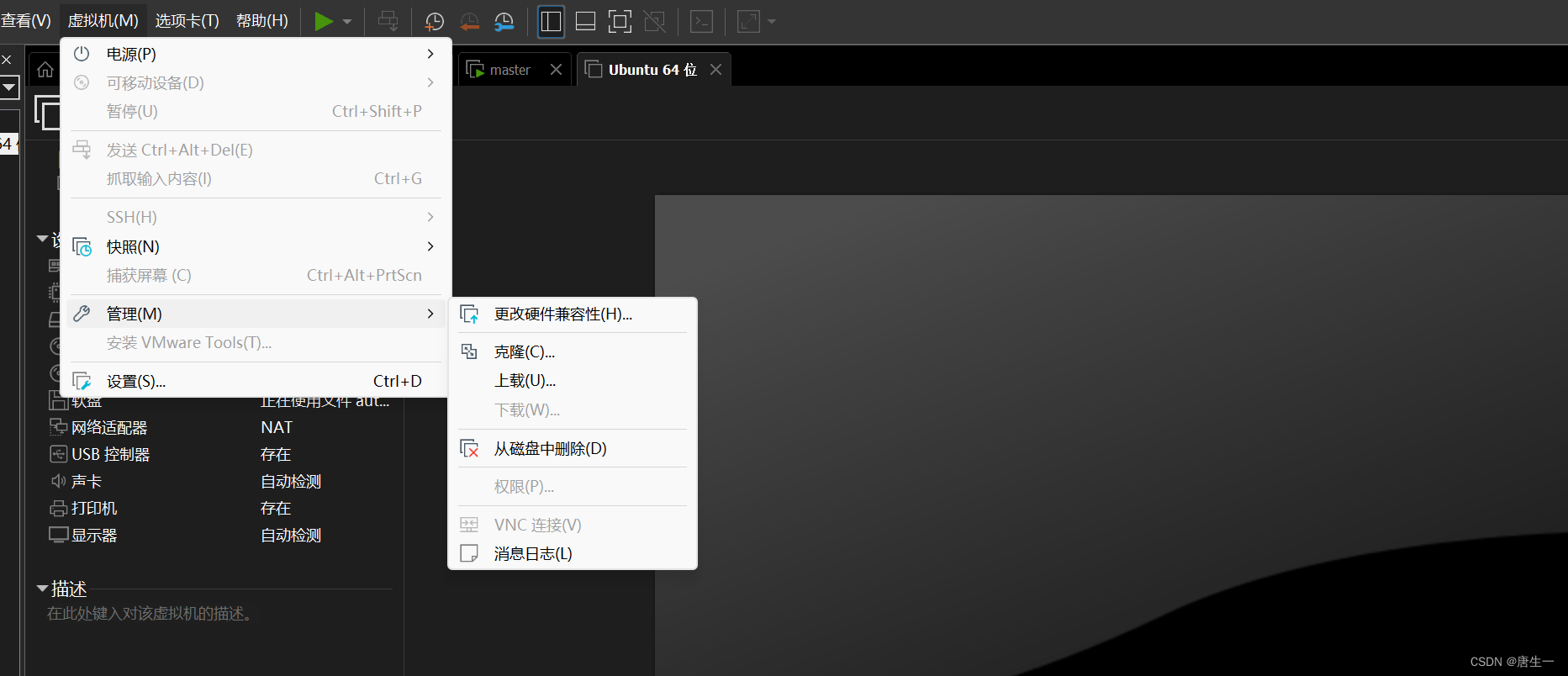Screen dimensions: 1568x676
Task: Open the 选项卡(T) menu
Action: [x=187, y=20]
